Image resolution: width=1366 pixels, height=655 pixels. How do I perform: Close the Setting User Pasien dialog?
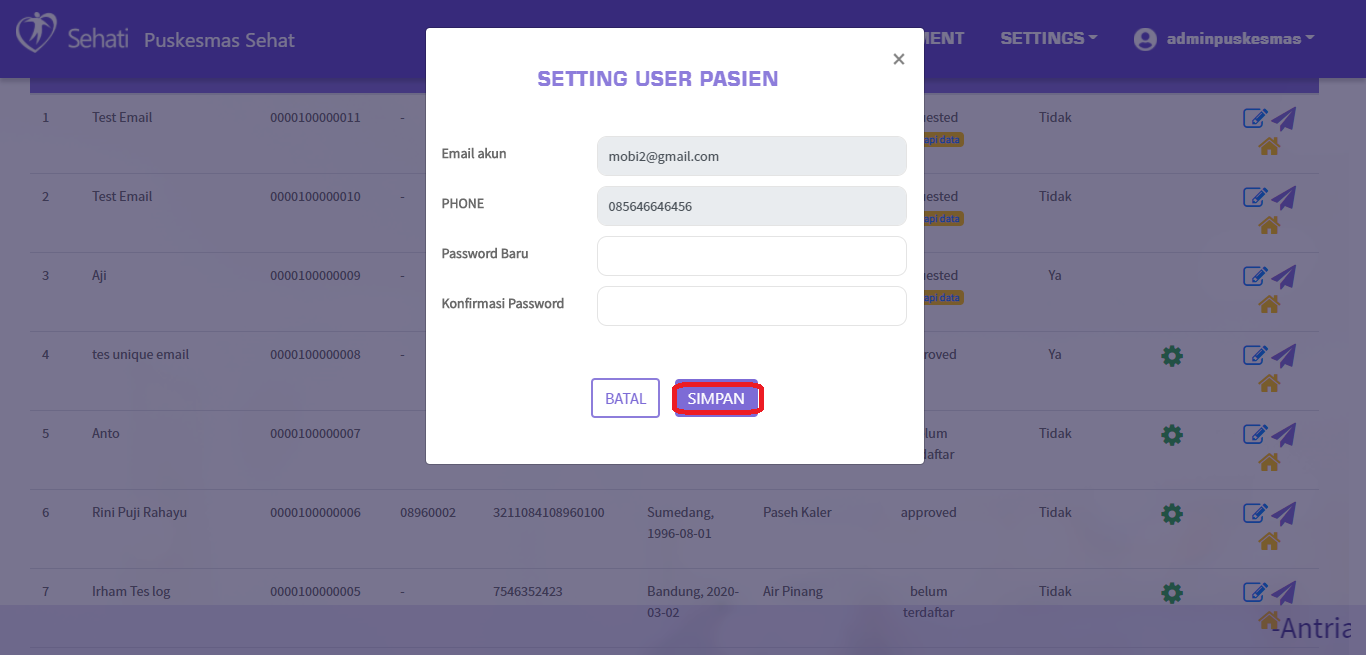point(898,60)
